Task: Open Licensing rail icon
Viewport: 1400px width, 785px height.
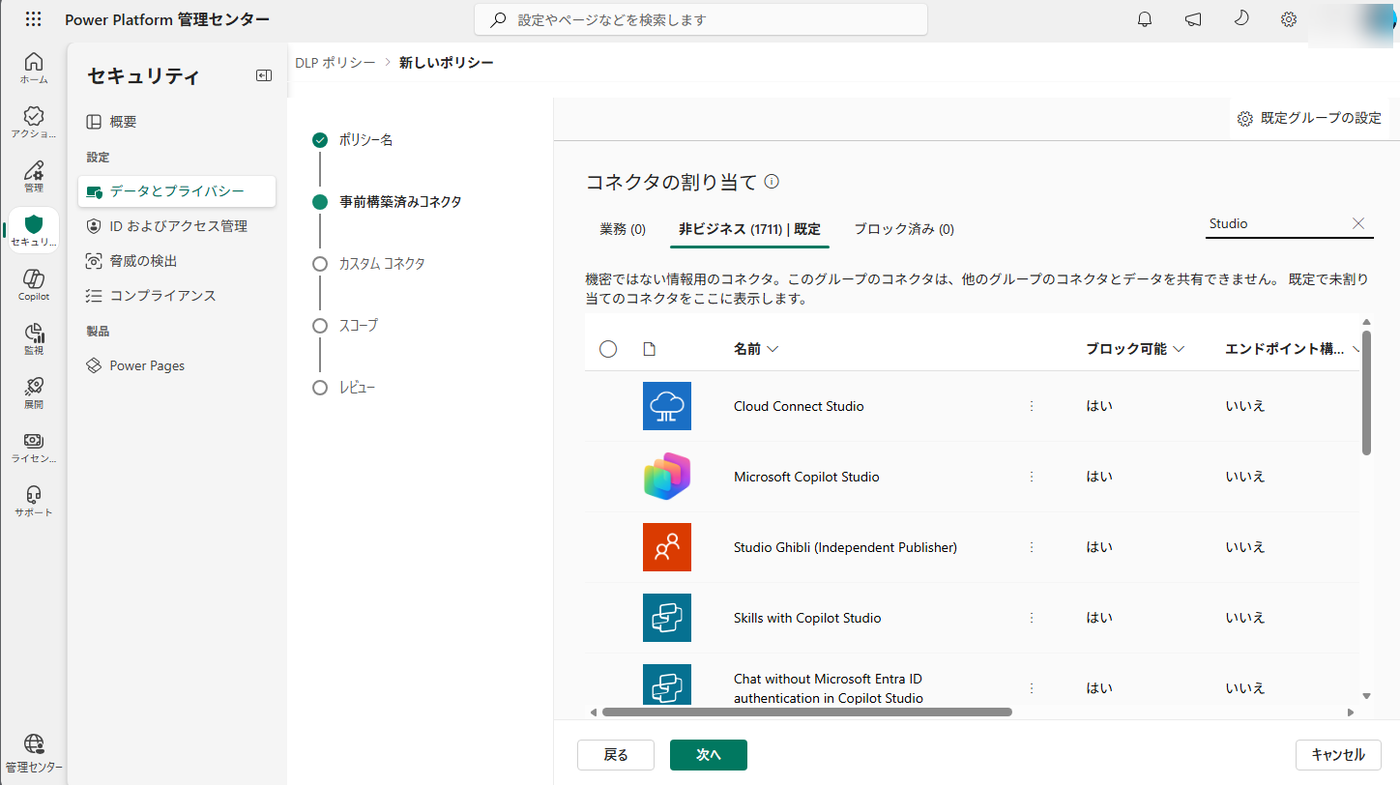Action: (x=33, y=447)
